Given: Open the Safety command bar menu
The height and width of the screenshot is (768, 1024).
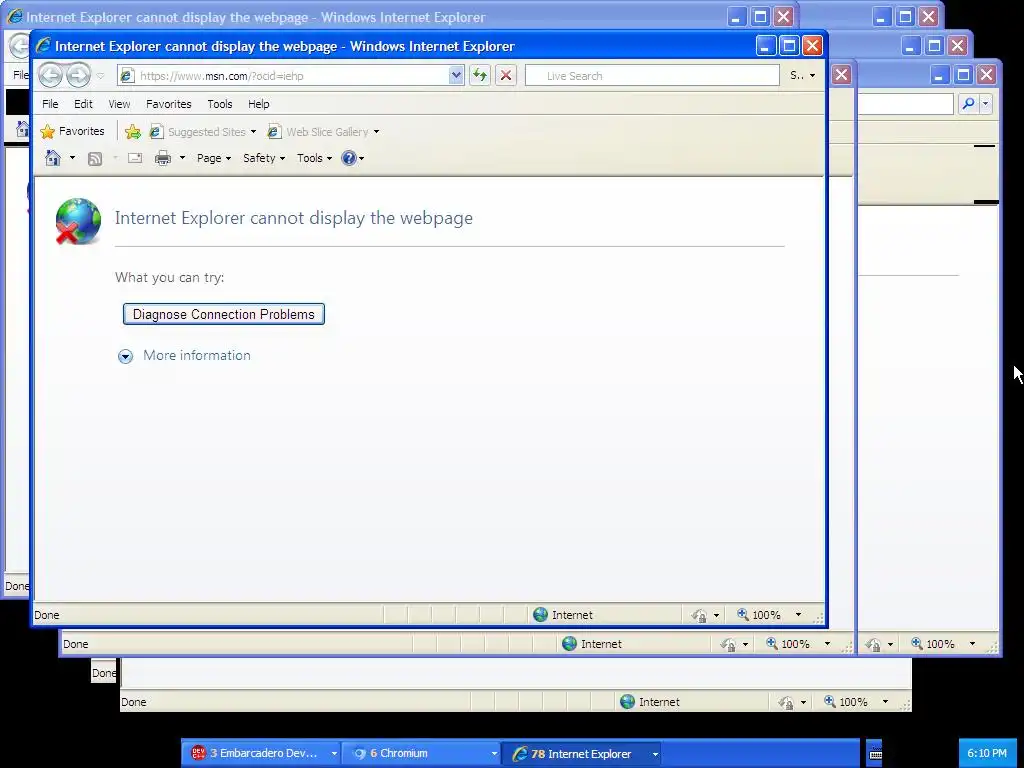Looking at the screenshot, I should pos(264,158).
